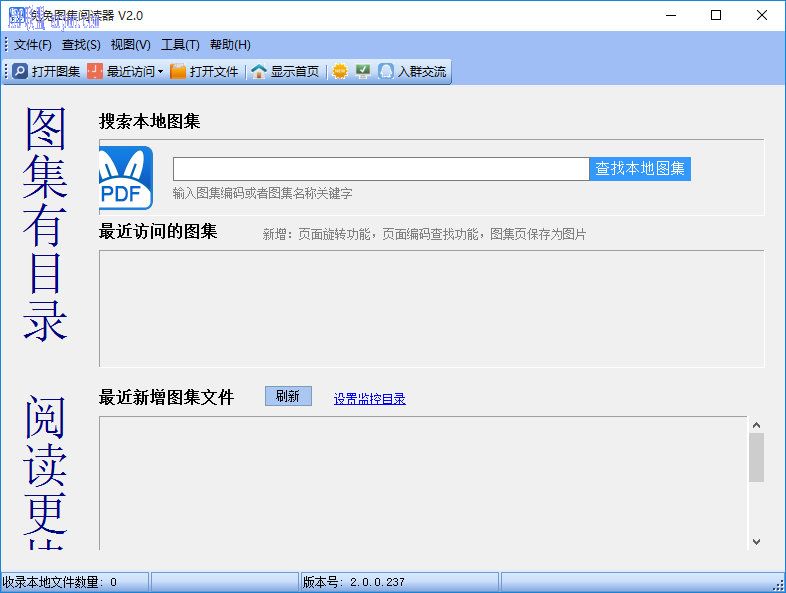Open the 工具(T) menu
Image resolution: width=786 pixels, height=593 pixels.
(x=180, y=45)
